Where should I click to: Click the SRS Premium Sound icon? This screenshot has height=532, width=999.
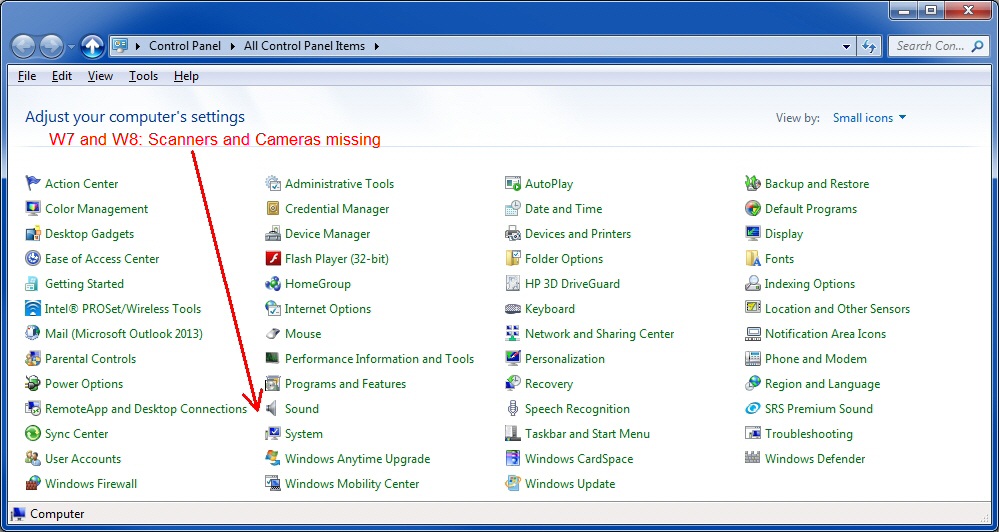click(753, 408)
